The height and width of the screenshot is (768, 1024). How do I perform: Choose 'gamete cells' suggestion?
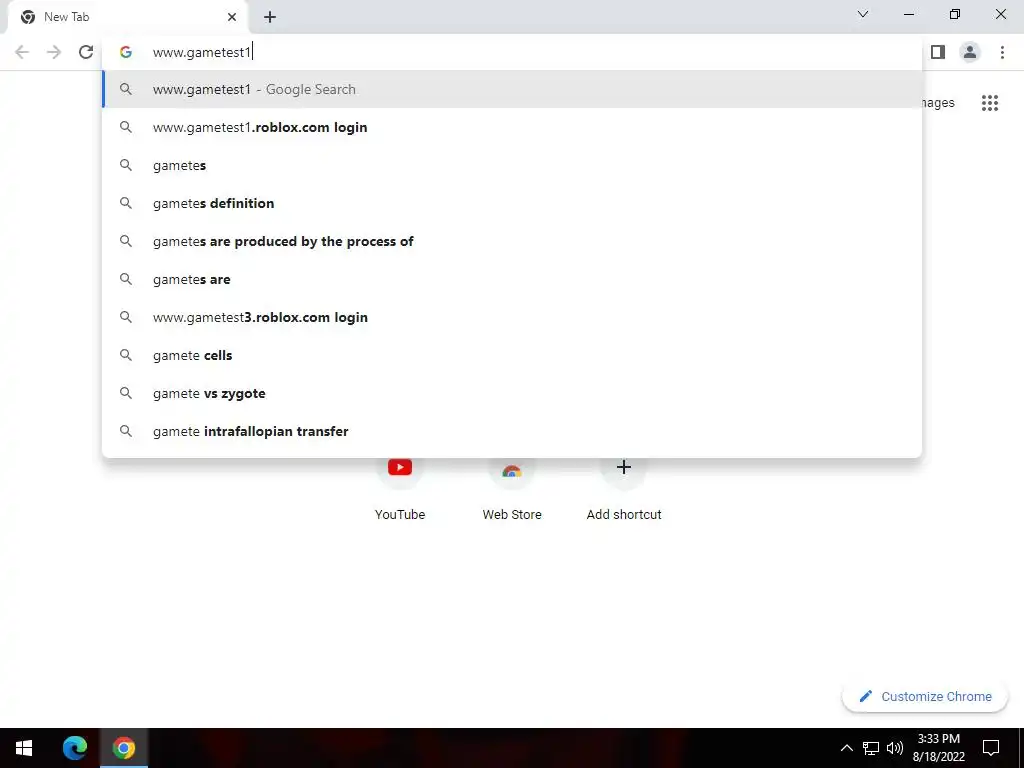(512, 355)
